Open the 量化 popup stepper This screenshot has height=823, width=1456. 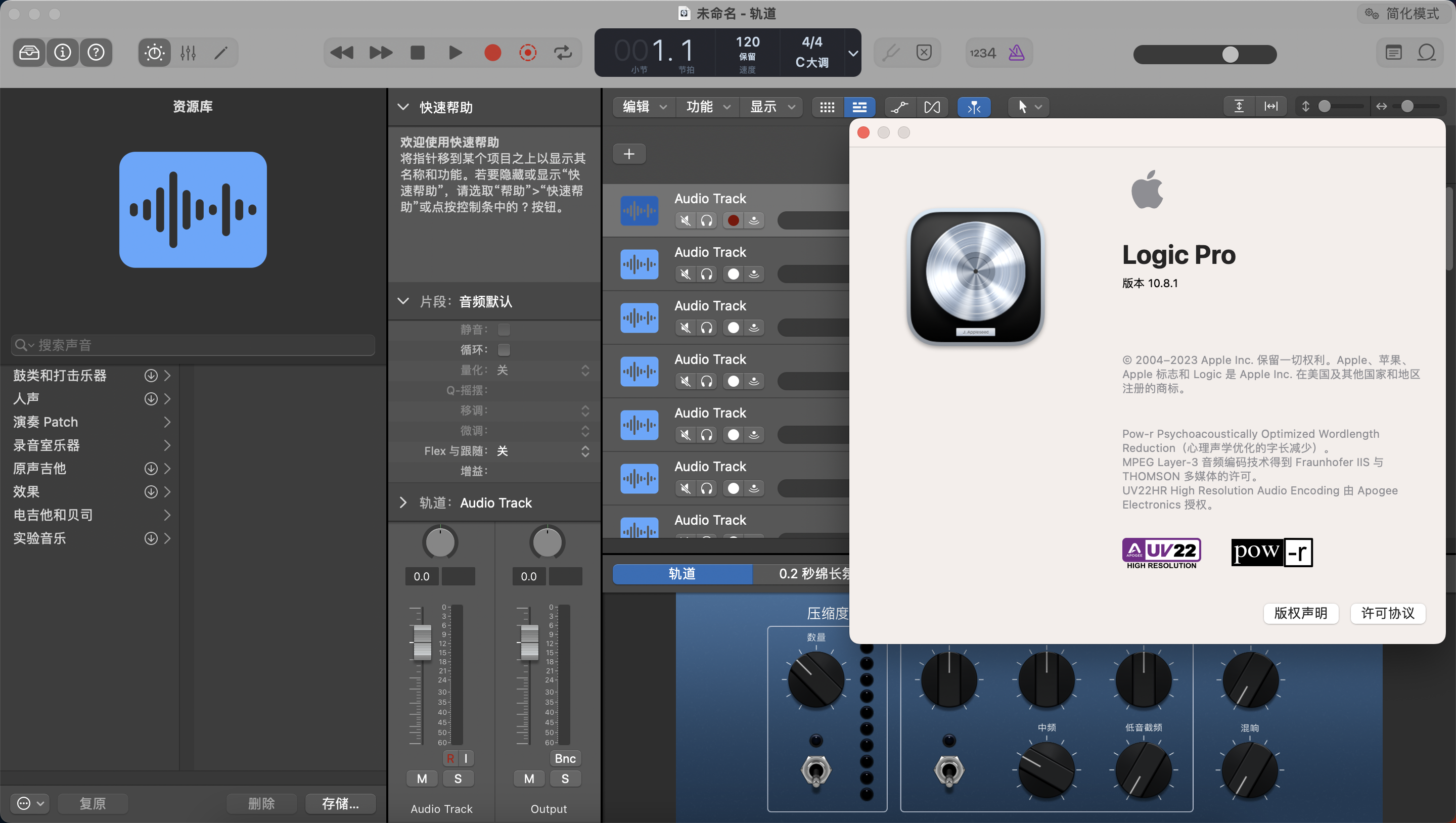585,370
